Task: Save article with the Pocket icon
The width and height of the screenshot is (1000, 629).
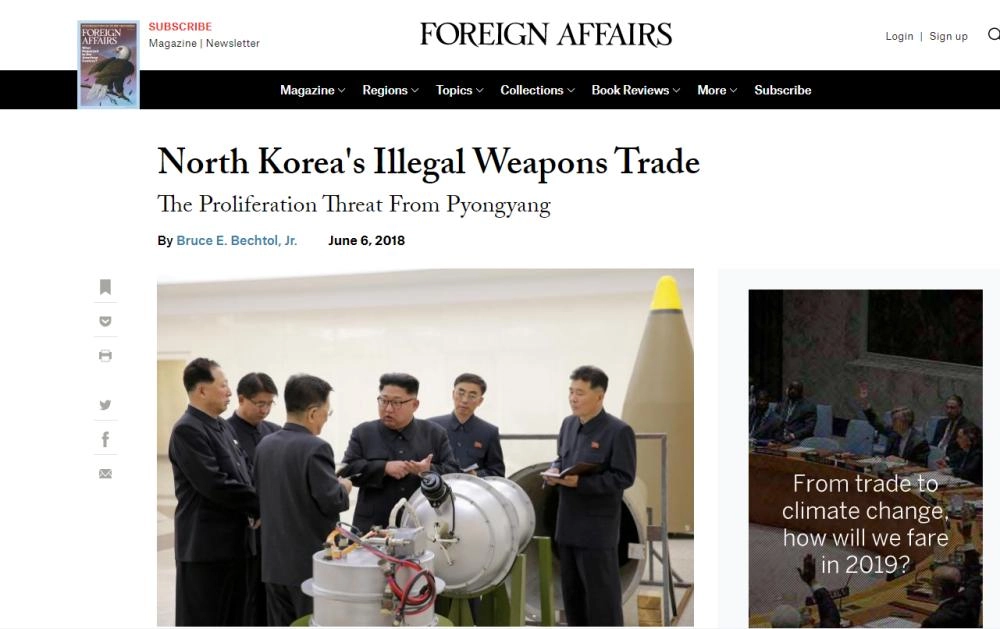Action: [x=105, y=322]
